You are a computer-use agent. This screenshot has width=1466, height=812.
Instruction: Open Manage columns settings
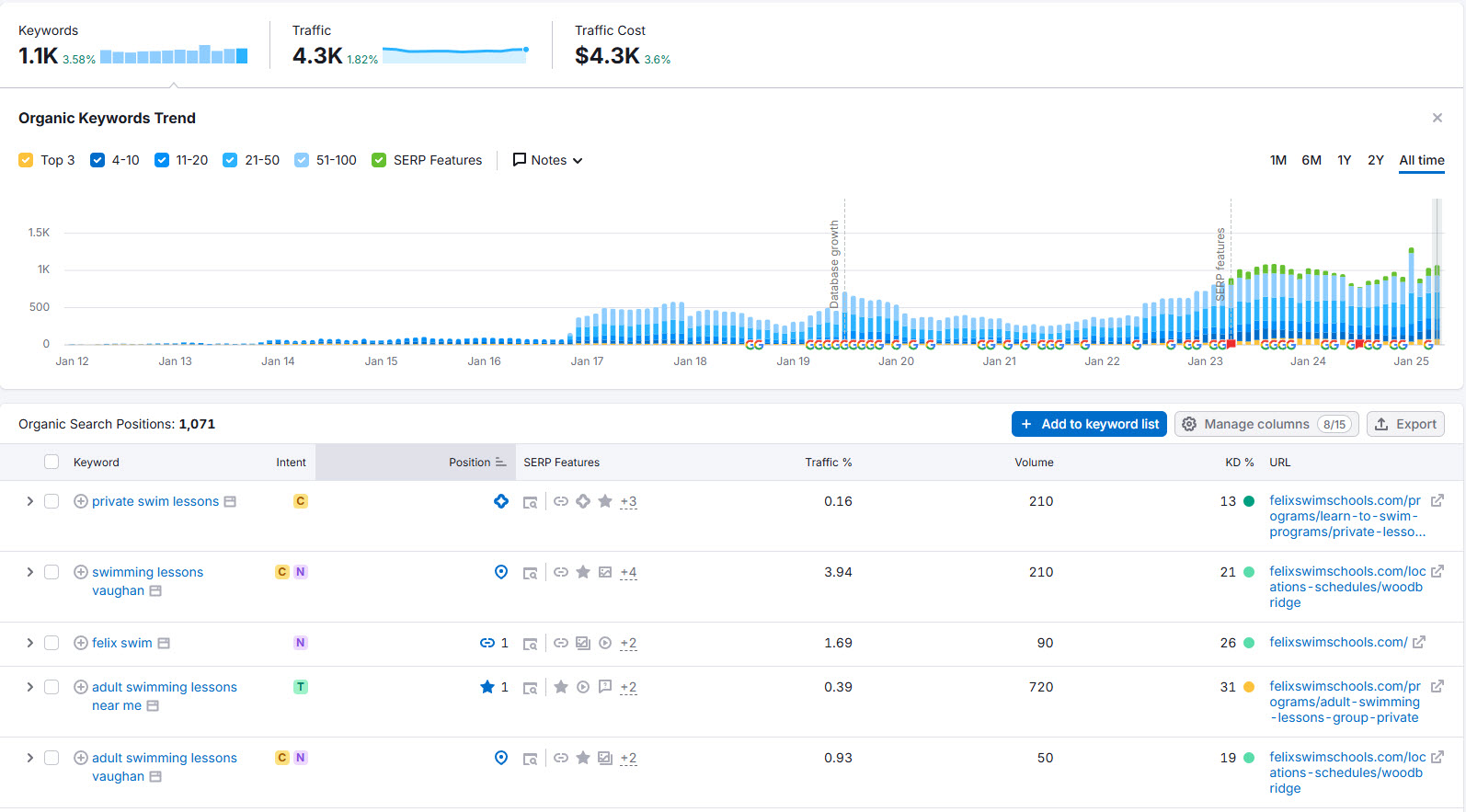coord(1266,424)
